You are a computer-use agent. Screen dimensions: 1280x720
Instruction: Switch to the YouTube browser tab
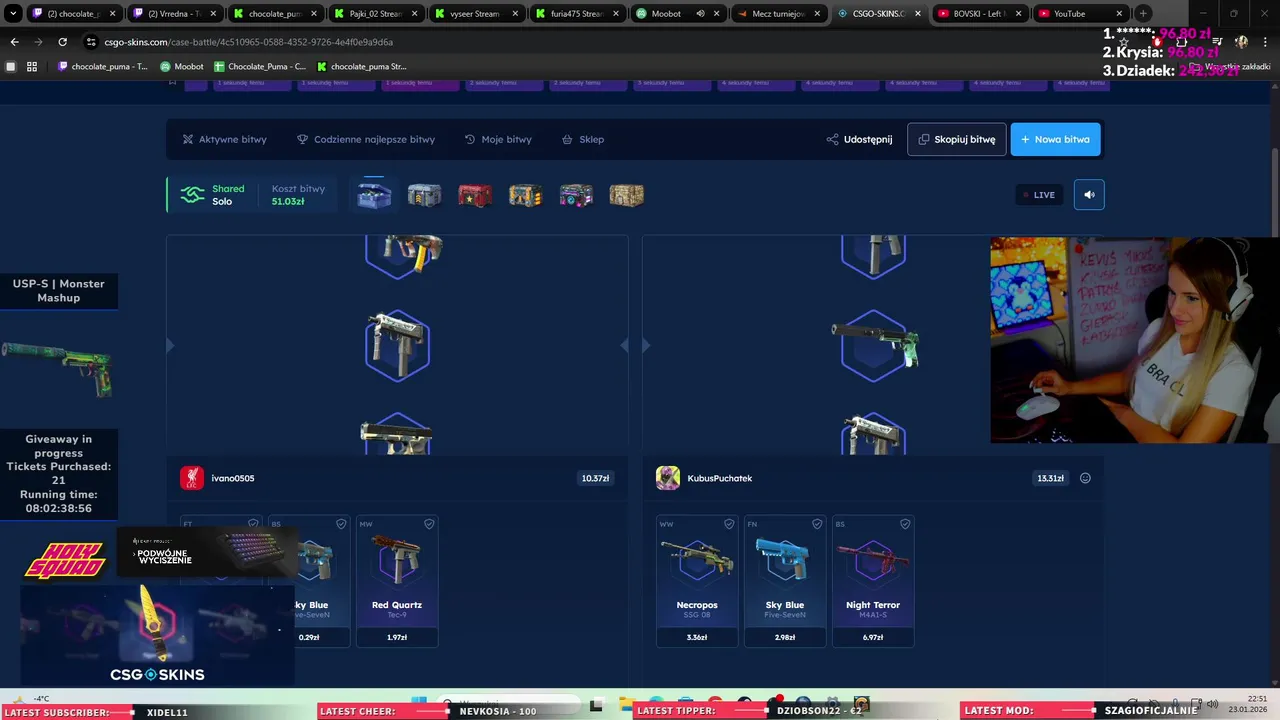1080,14
